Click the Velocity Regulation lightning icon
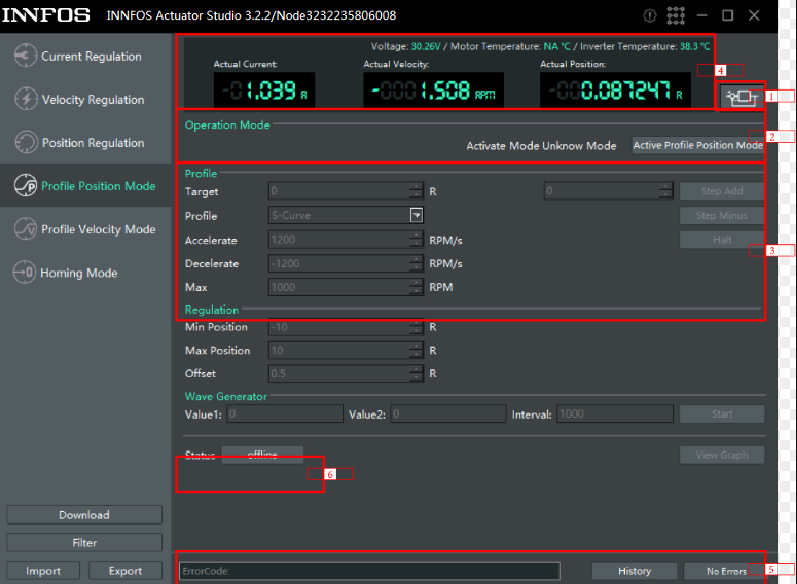This screenshot has height=584, width=797. pyautogui.click(x=25, y=100)
